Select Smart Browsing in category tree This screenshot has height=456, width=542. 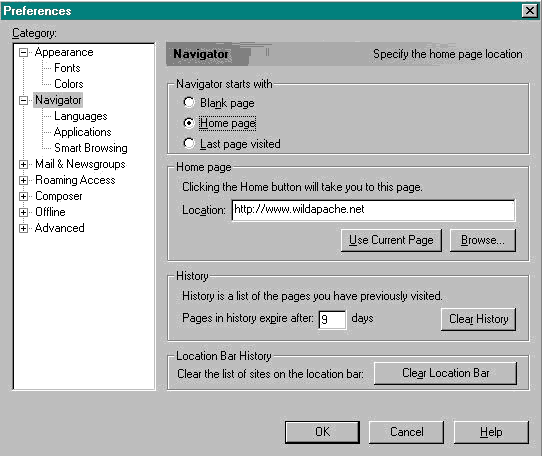click(x=91, y=148)
